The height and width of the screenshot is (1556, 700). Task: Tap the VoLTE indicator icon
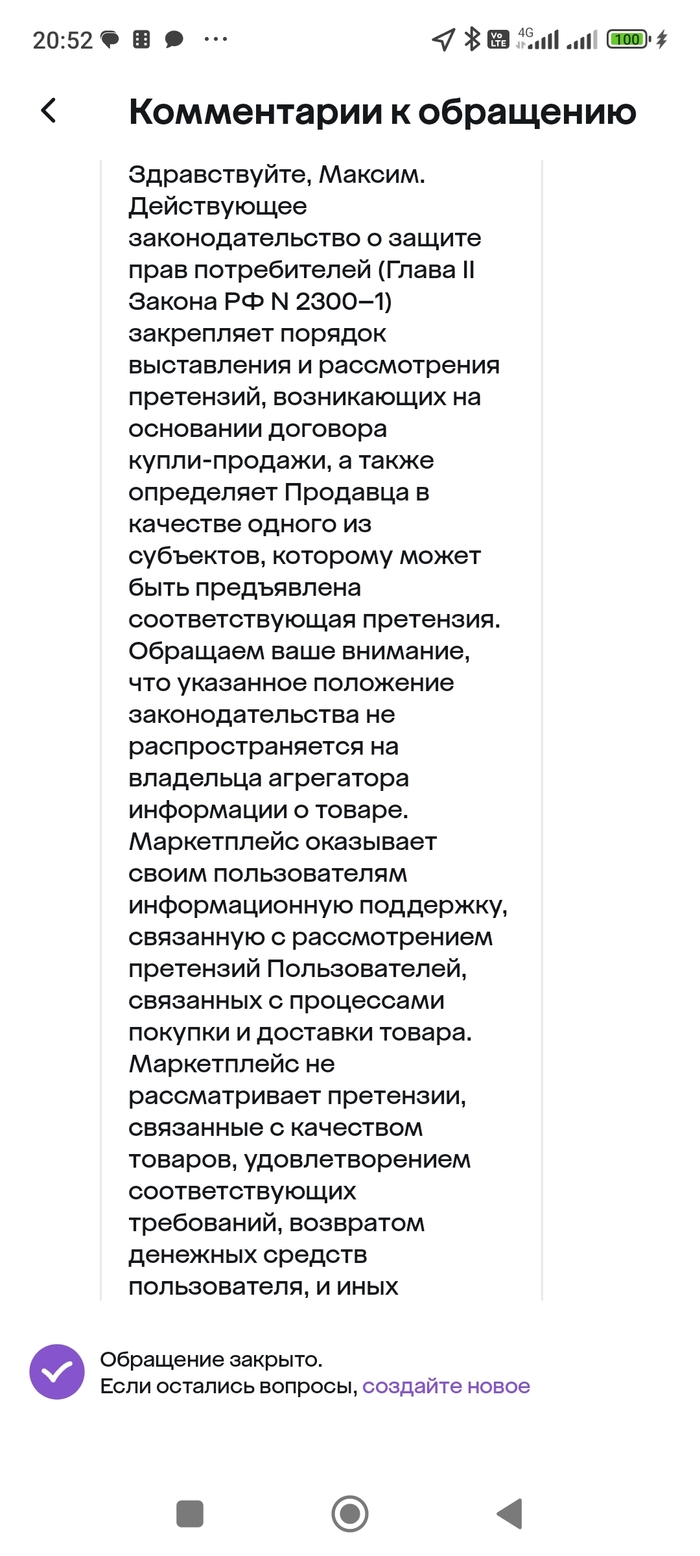pos(498,40)
